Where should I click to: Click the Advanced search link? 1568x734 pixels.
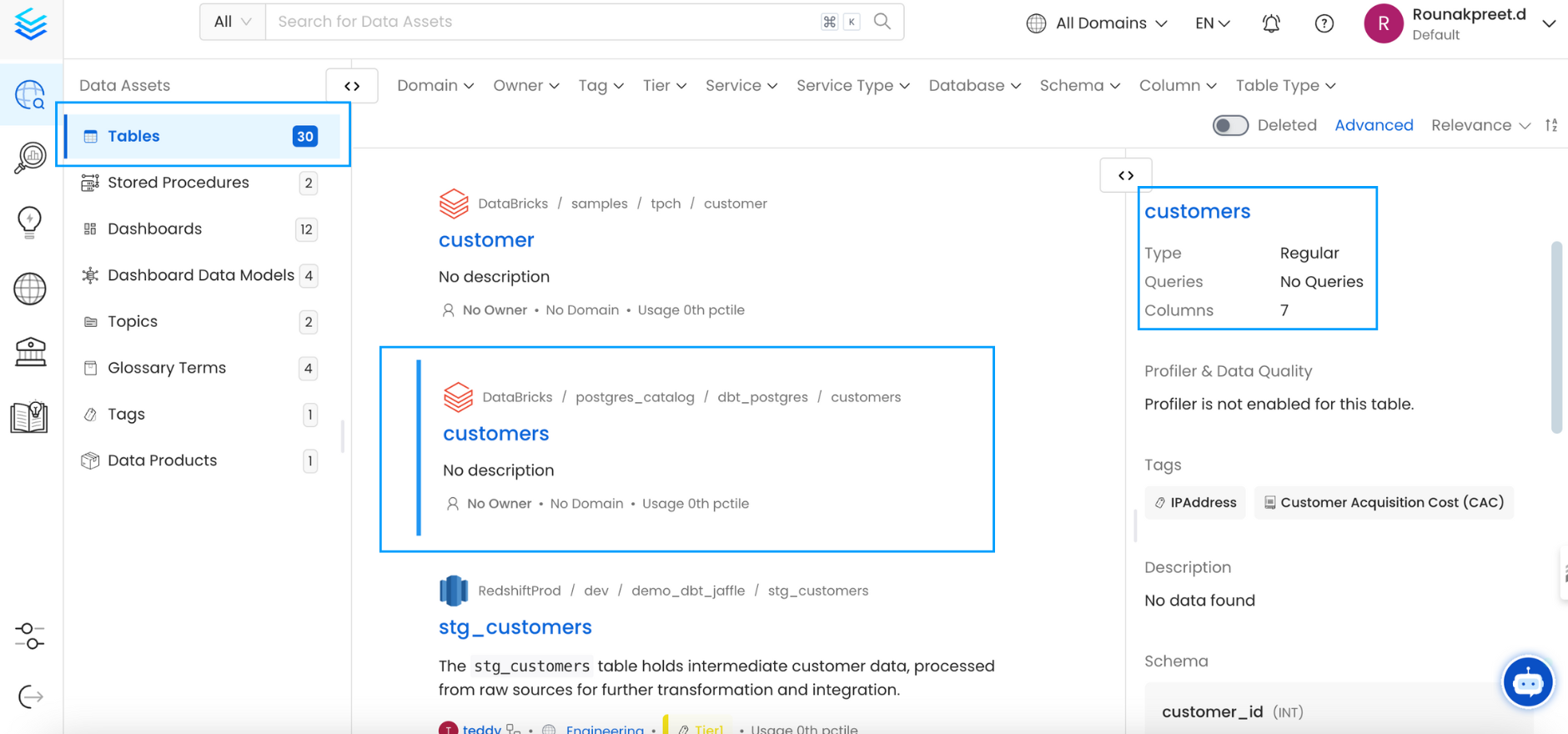[1374, 125]
